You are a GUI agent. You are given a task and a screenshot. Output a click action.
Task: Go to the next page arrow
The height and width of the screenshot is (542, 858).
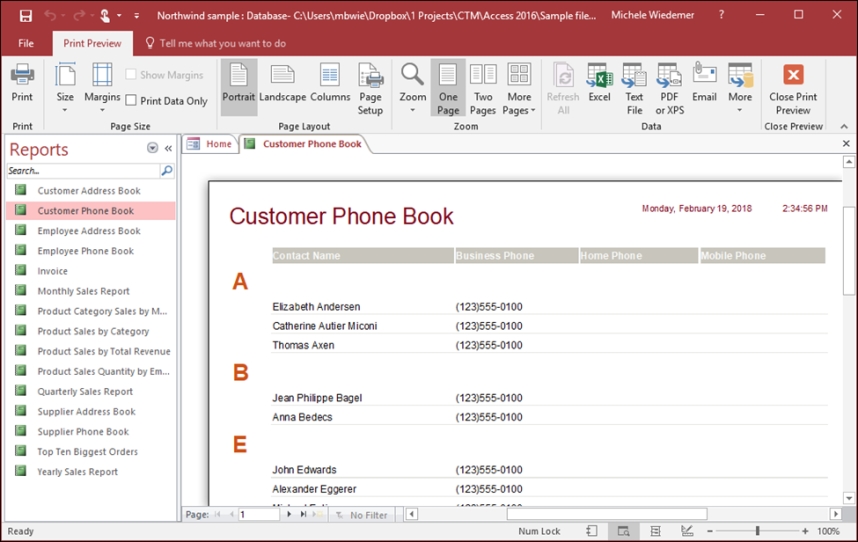pos(289,514)
